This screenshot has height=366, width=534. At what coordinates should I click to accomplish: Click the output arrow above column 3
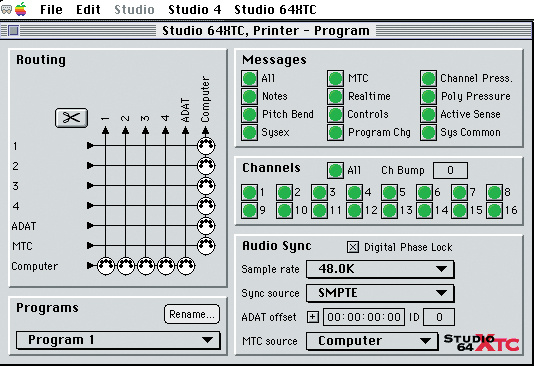[x=146, y=130]
